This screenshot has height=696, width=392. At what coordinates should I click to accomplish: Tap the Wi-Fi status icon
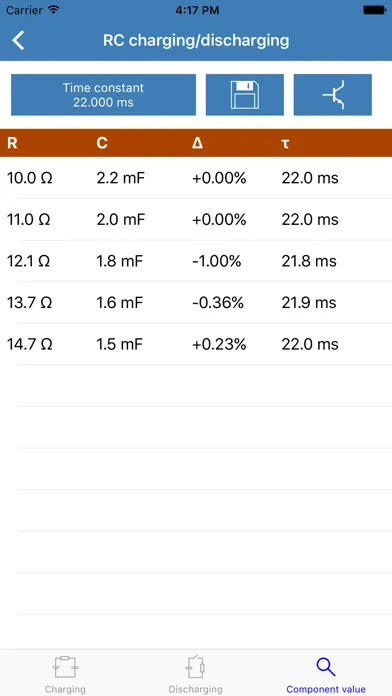tap(54, 10)
